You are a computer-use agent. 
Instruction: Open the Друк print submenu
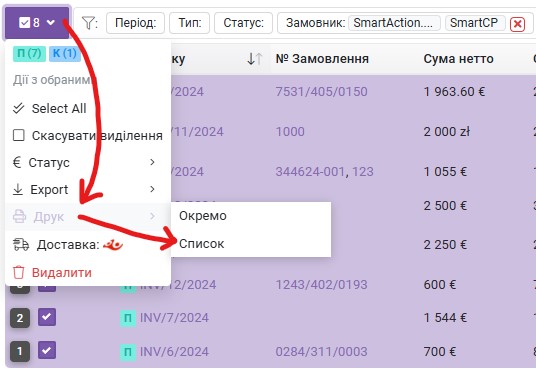coord(88,217)
